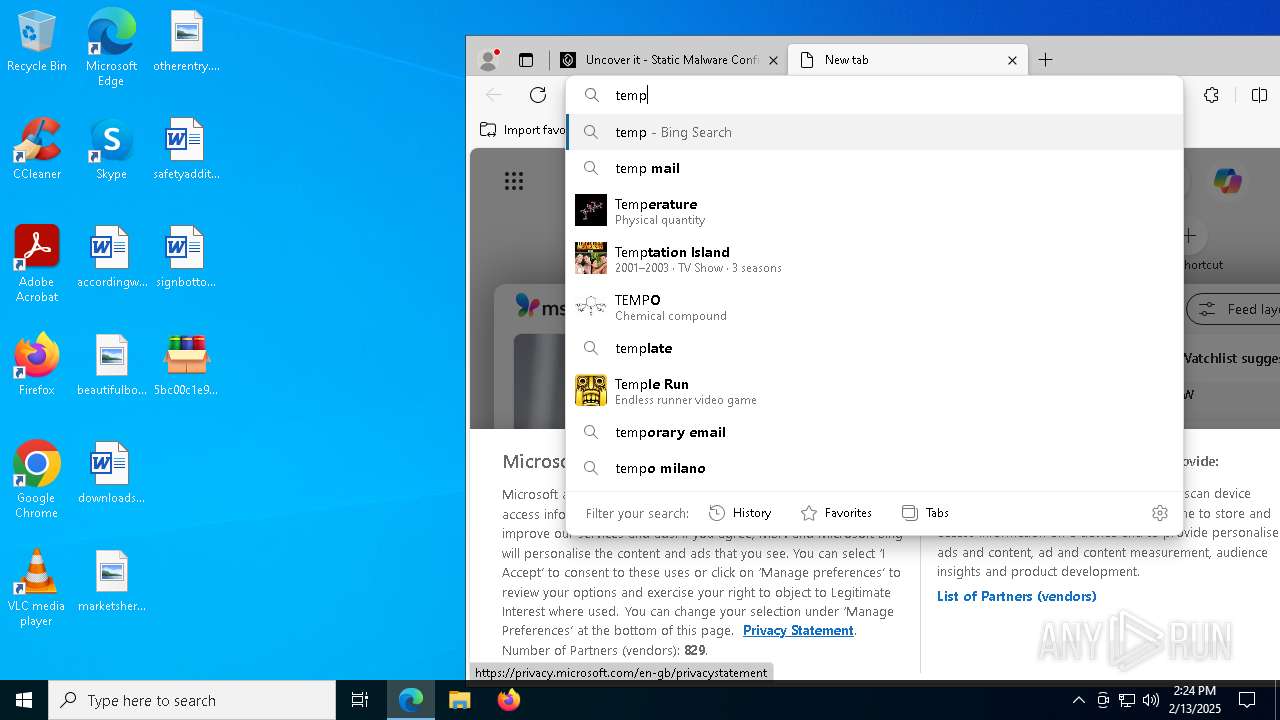Launch Skype from the desktop

coord(111,150)
